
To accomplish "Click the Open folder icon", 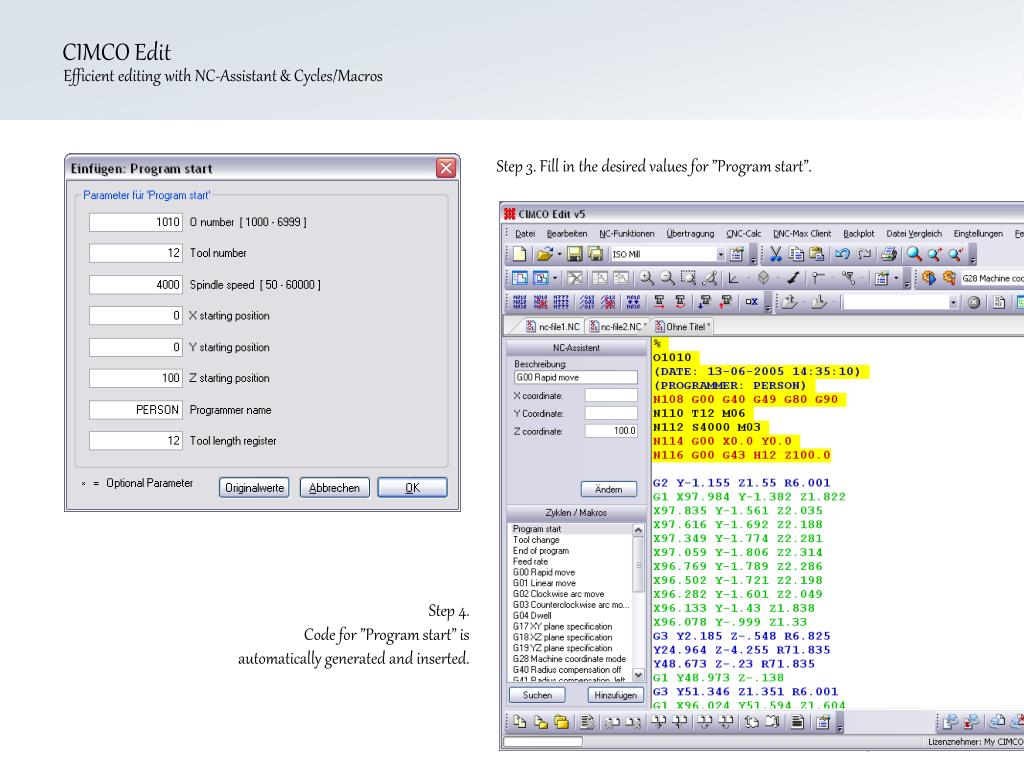I will [545, 254].
